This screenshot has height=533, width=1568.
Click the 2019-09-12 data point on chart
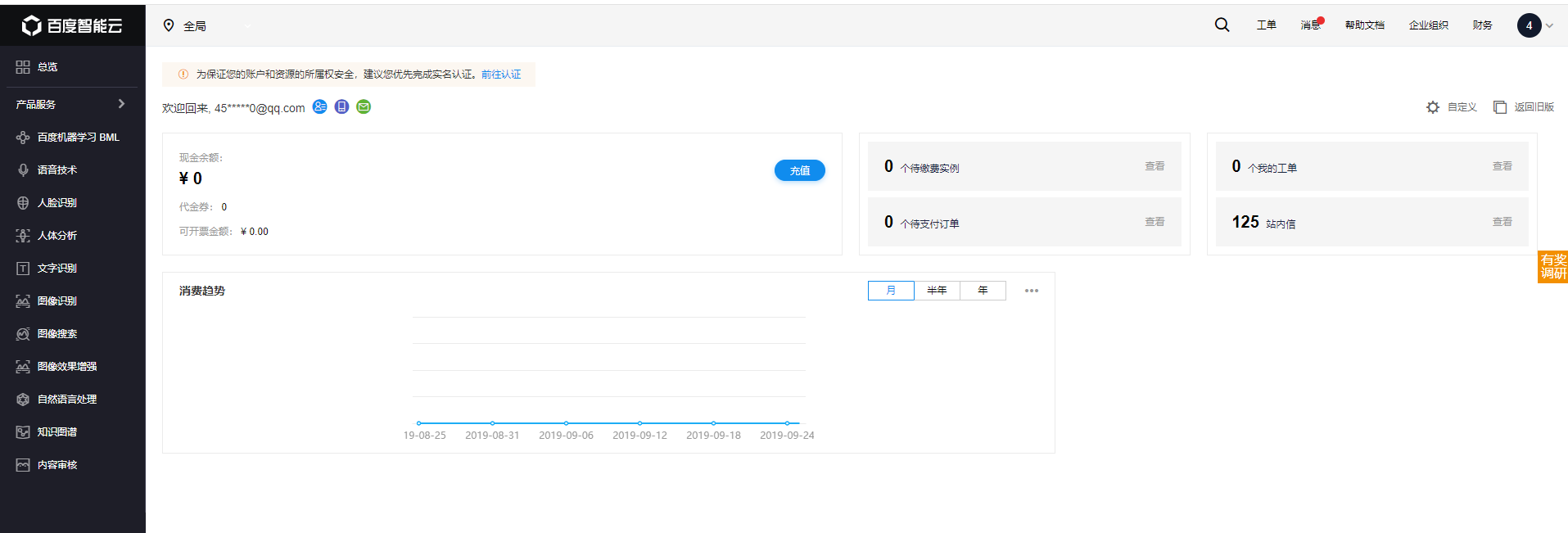point(639,423)
